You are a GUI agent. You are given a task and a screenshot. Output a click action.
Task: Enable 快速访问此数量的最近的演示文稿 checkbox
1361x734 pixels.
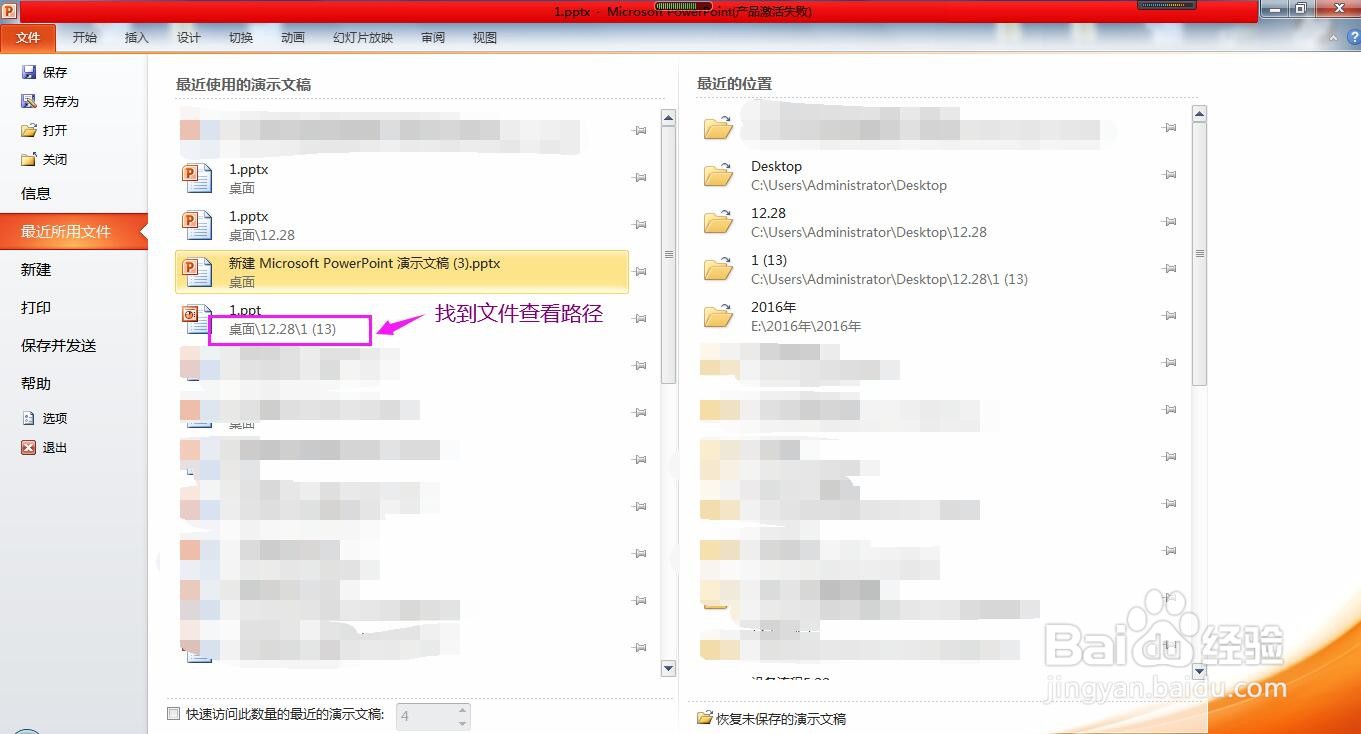pyautogui.click(x=173, y=714)
